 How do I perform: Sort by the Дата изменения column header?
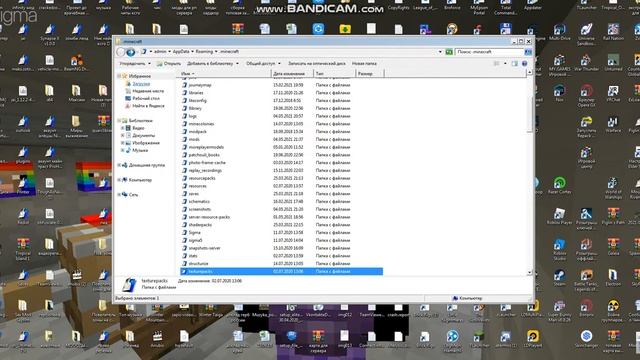292,73
